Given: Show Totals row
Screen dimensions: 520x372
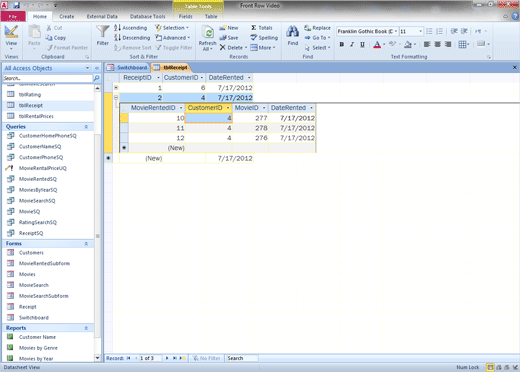Looking at the screenshot, I should (262, 28).
